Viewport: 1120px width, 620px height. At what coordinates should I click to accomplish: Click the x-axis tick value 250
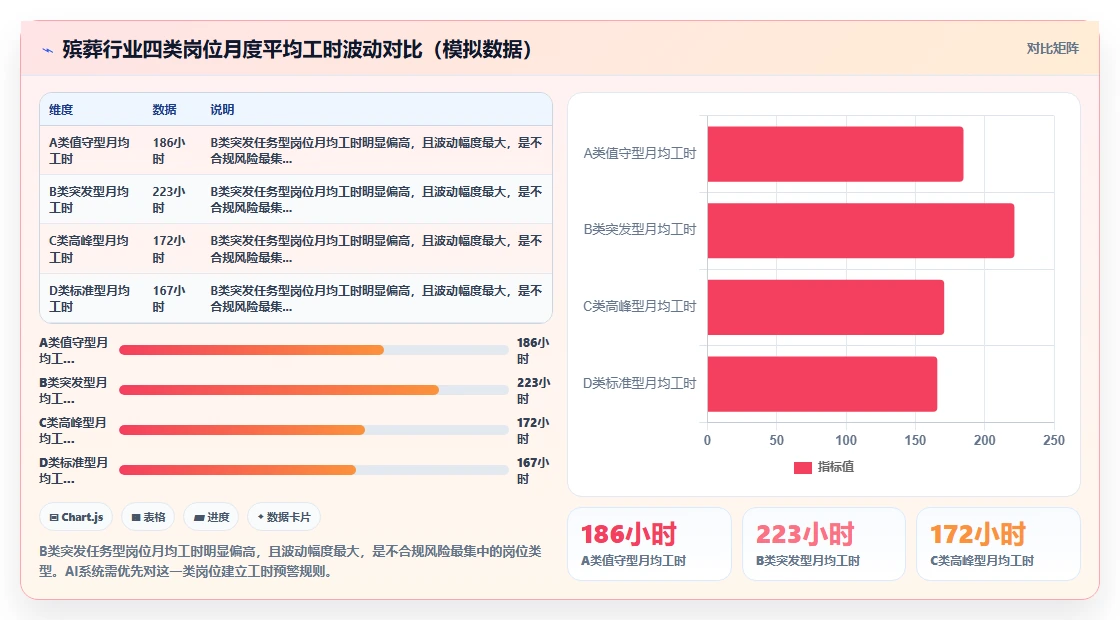(1054, 441)
